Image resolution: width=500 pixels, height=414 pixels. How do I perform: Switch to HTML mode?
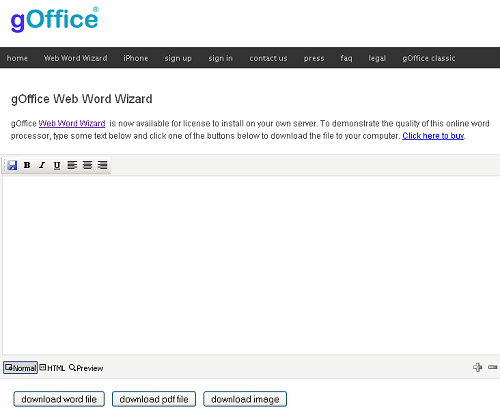pos(52,368)
